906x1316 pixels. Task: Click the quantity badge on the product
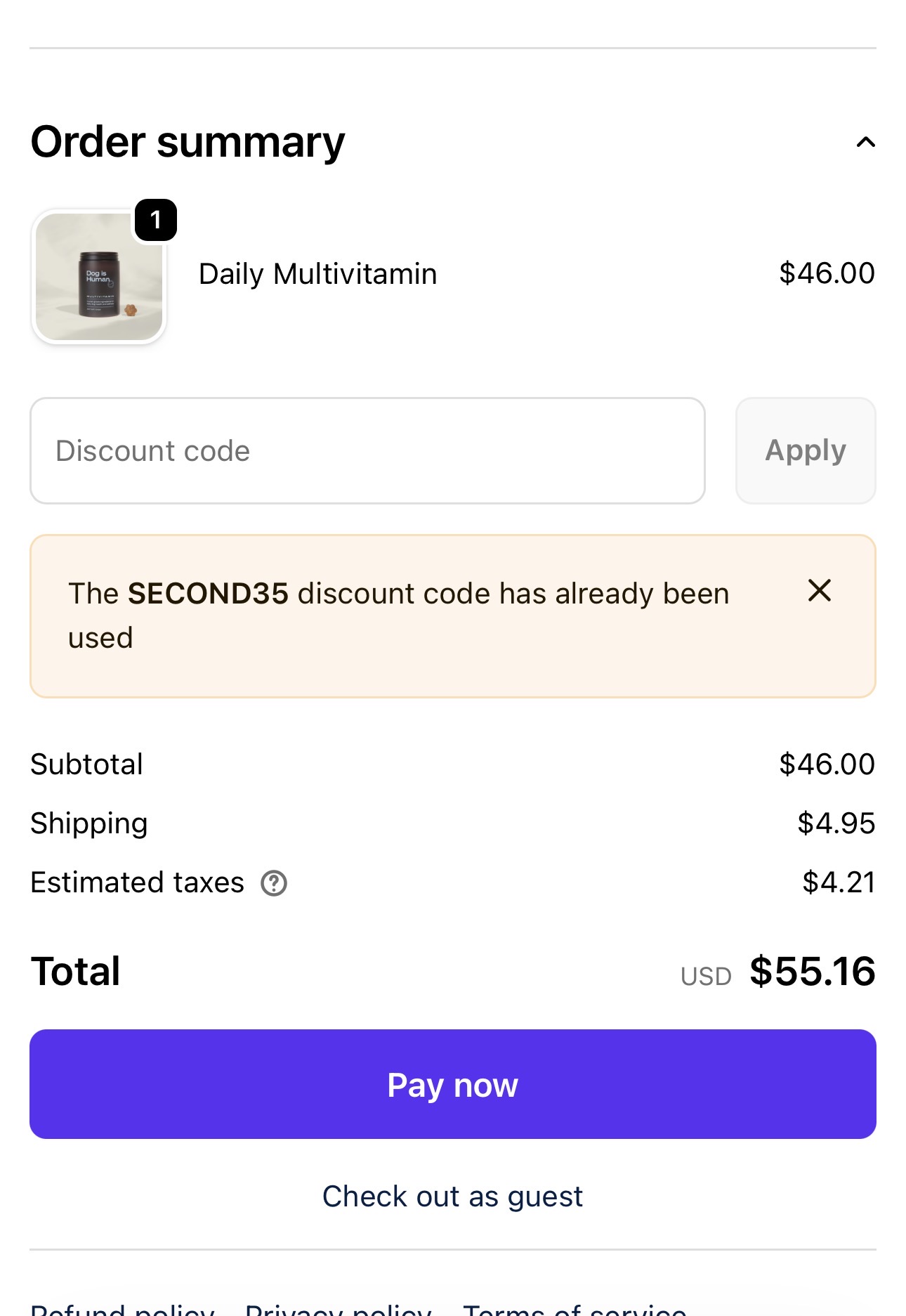click(155, 220)
